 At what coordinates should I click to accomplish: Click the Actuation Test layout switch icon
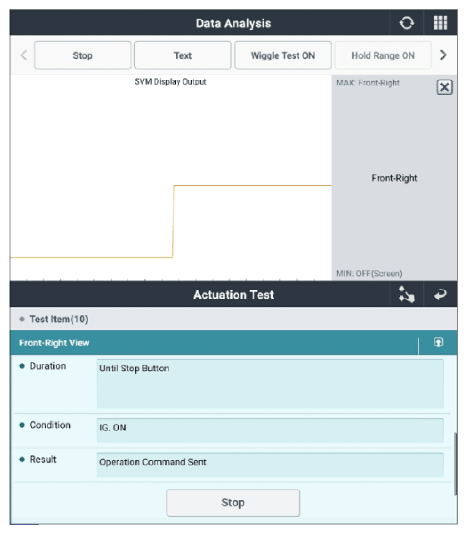click(407, 294)
